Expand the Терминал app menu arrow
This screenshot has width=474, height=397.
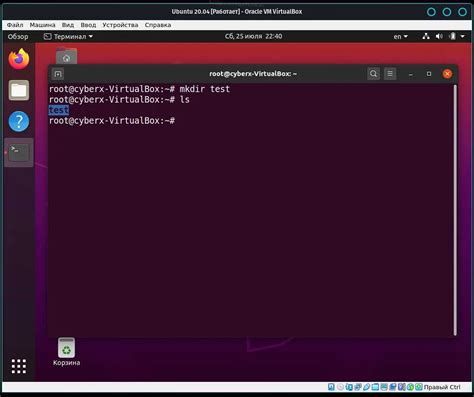91,36
